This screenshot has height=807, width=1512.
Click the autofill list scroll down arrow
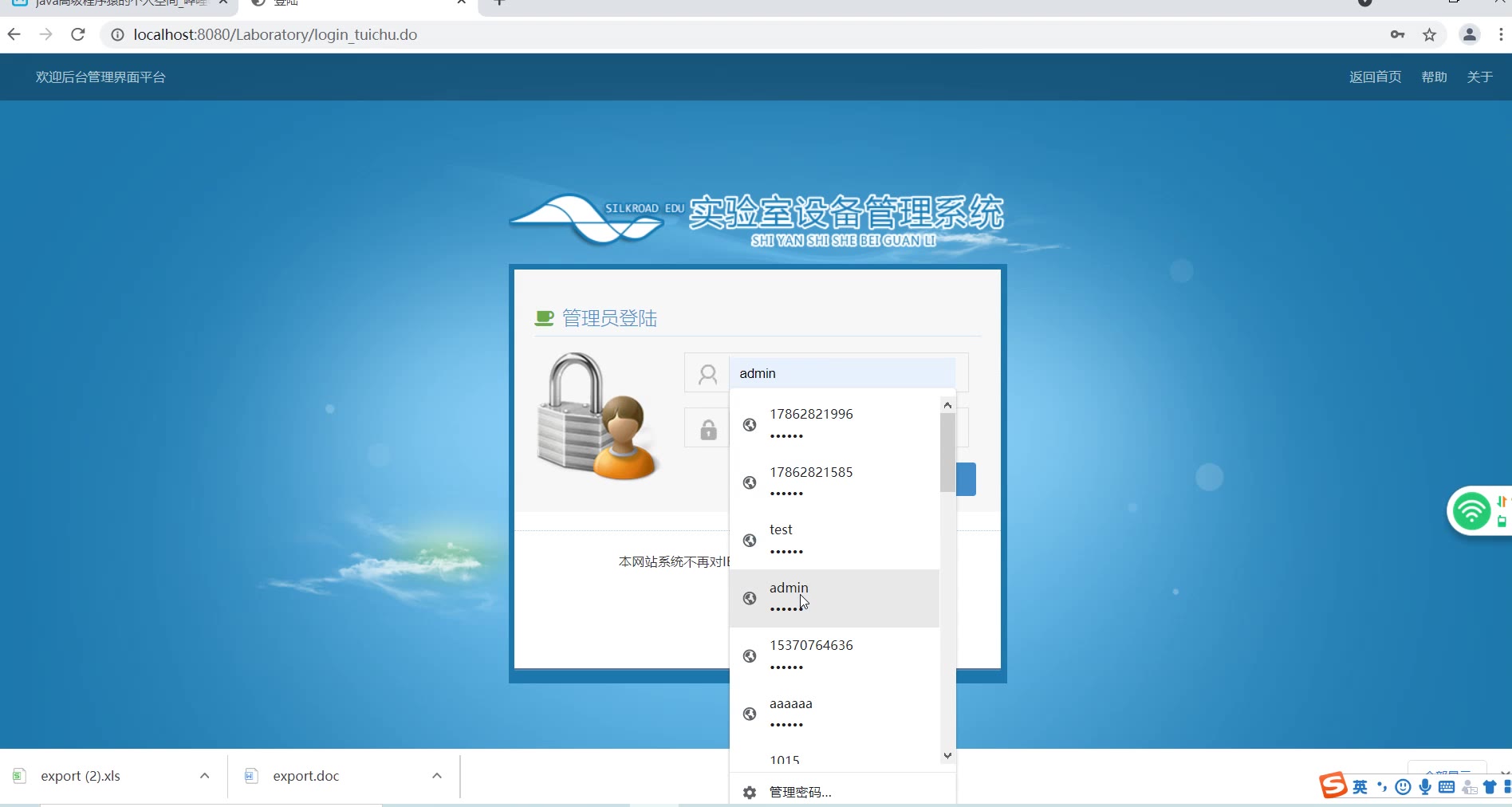coord(947,755)
